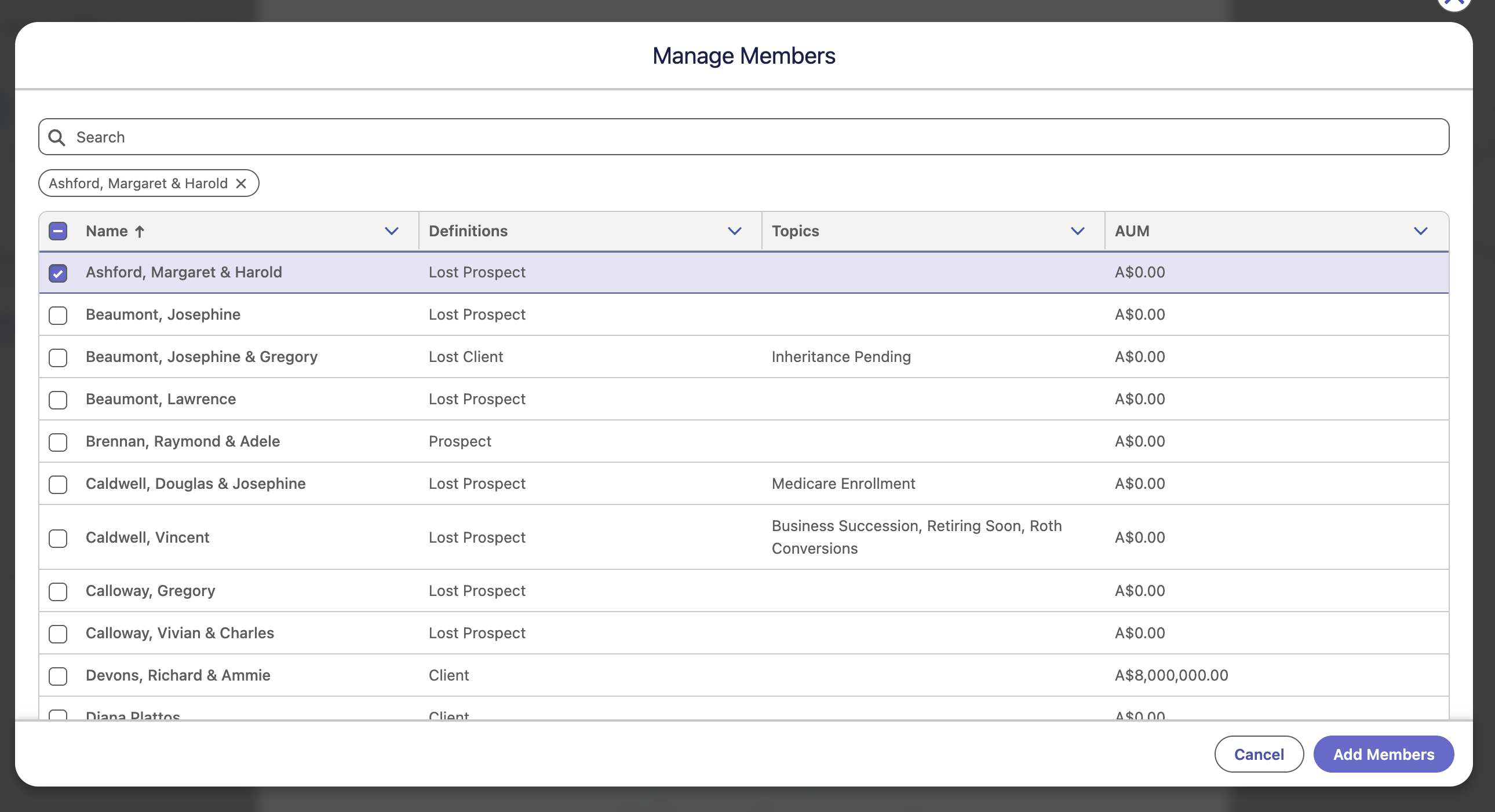The height and width of the screenshot is (812, 1495).
Task: Open the AUM column dropdown menu
Action: click(x=1421, y=232)
